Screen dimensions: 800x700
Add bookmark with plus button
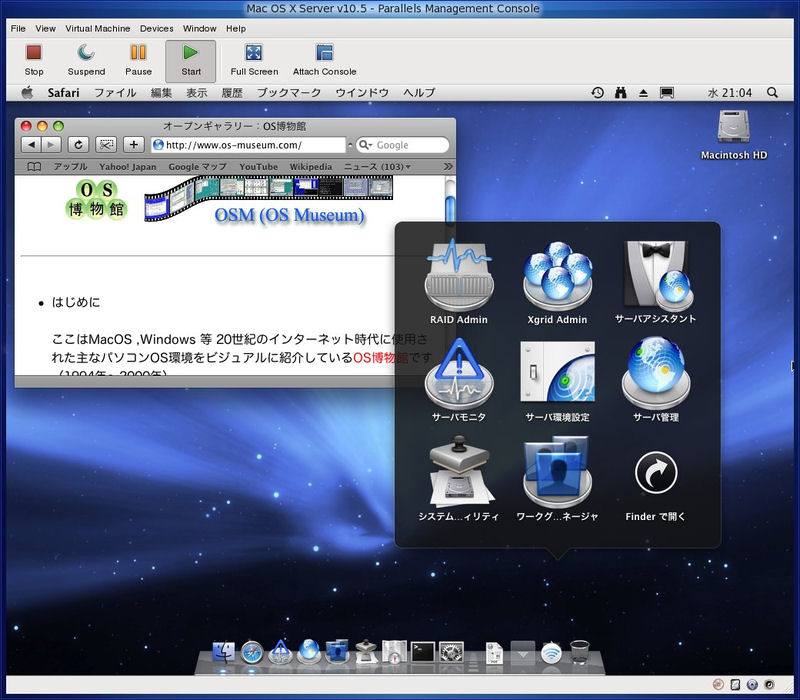pos(134,145)
